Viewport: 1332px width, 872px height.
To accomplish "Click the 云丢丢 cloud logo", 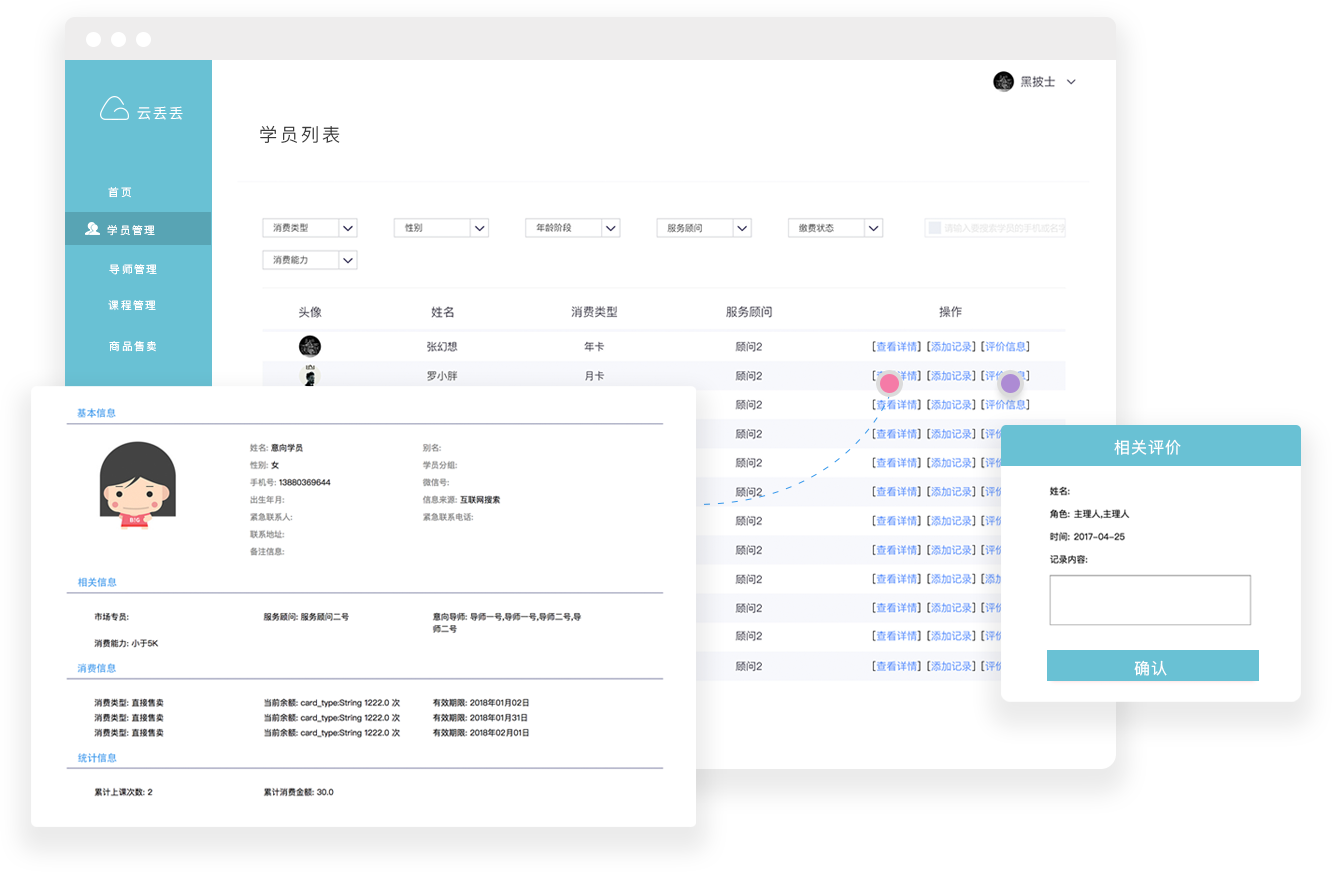I will 115,109.
